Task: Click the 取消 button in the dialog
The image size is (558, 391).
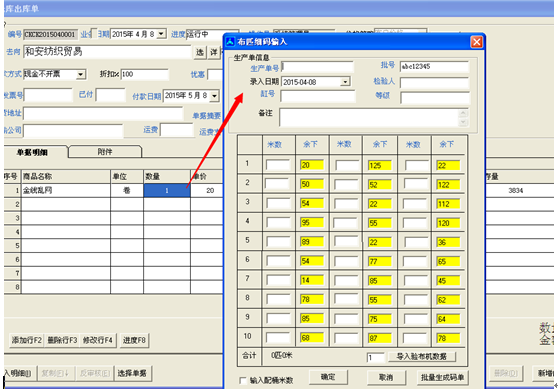Action: tap(386, 377)
